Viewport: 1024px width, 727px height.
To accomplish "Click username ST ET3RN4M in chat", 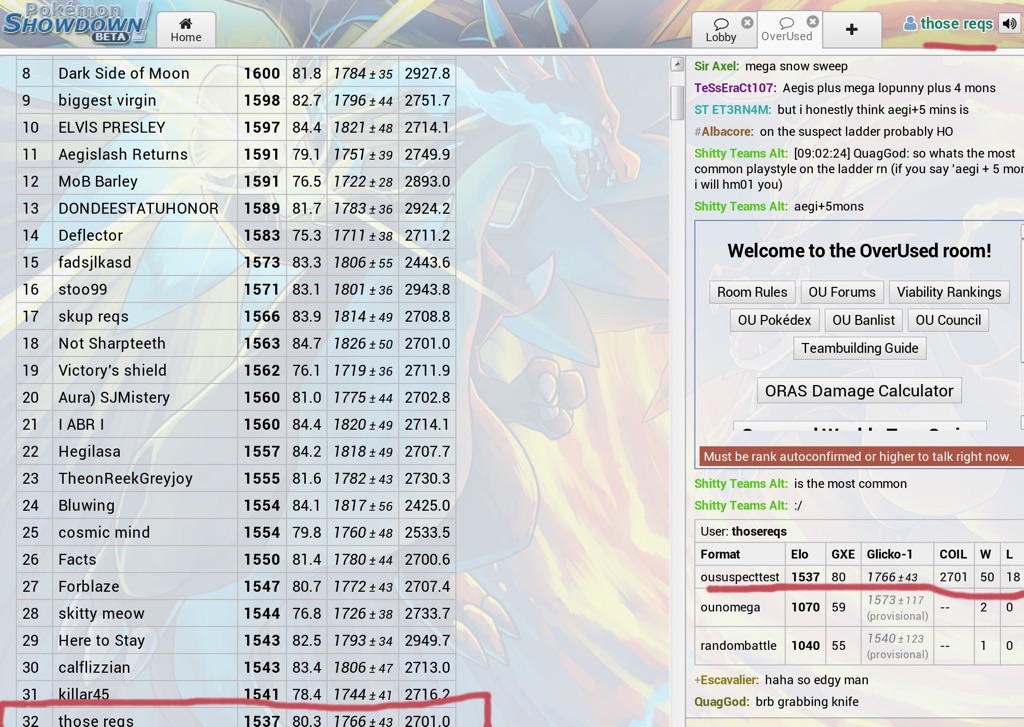I will point(733,110).
